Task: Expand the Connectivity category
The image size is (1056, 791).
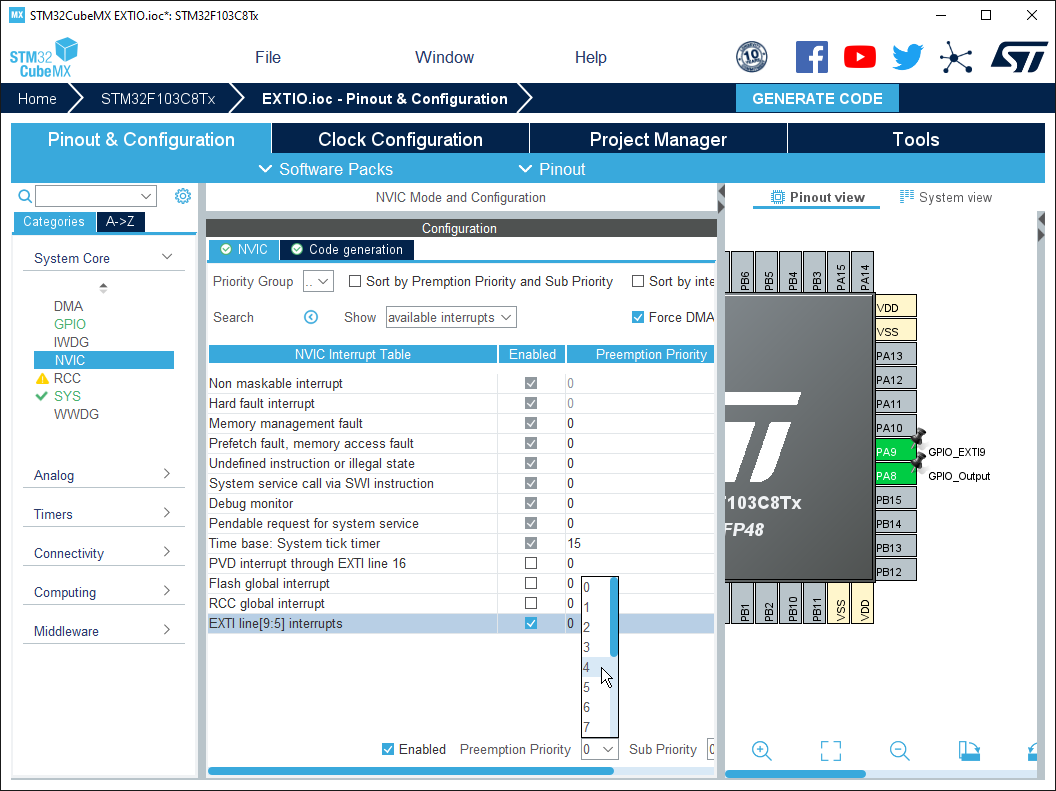Action: [167, 552]
